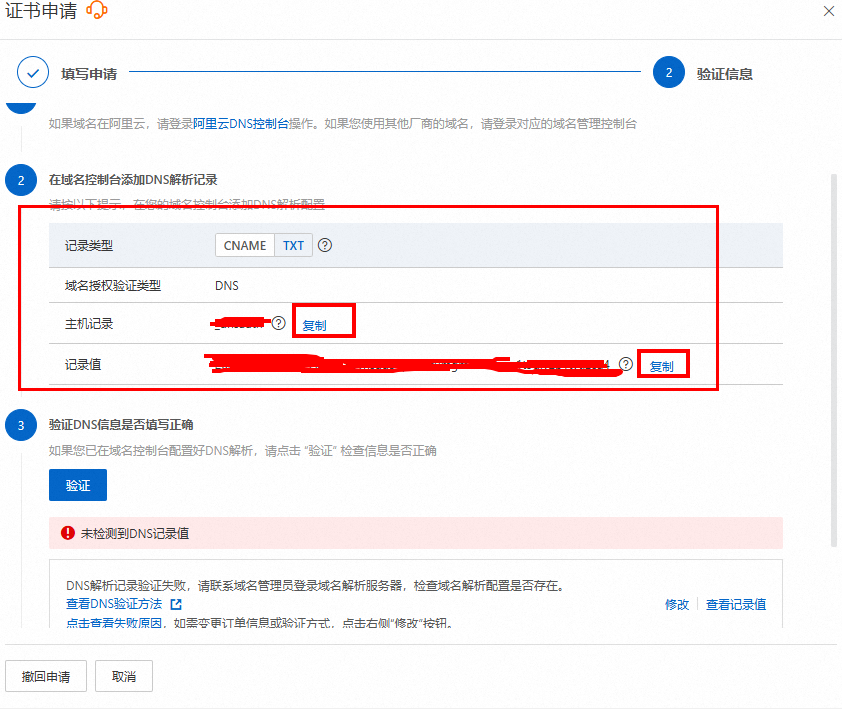
Task: Click 修改 to change the verification method
Action: pos(677,604)
